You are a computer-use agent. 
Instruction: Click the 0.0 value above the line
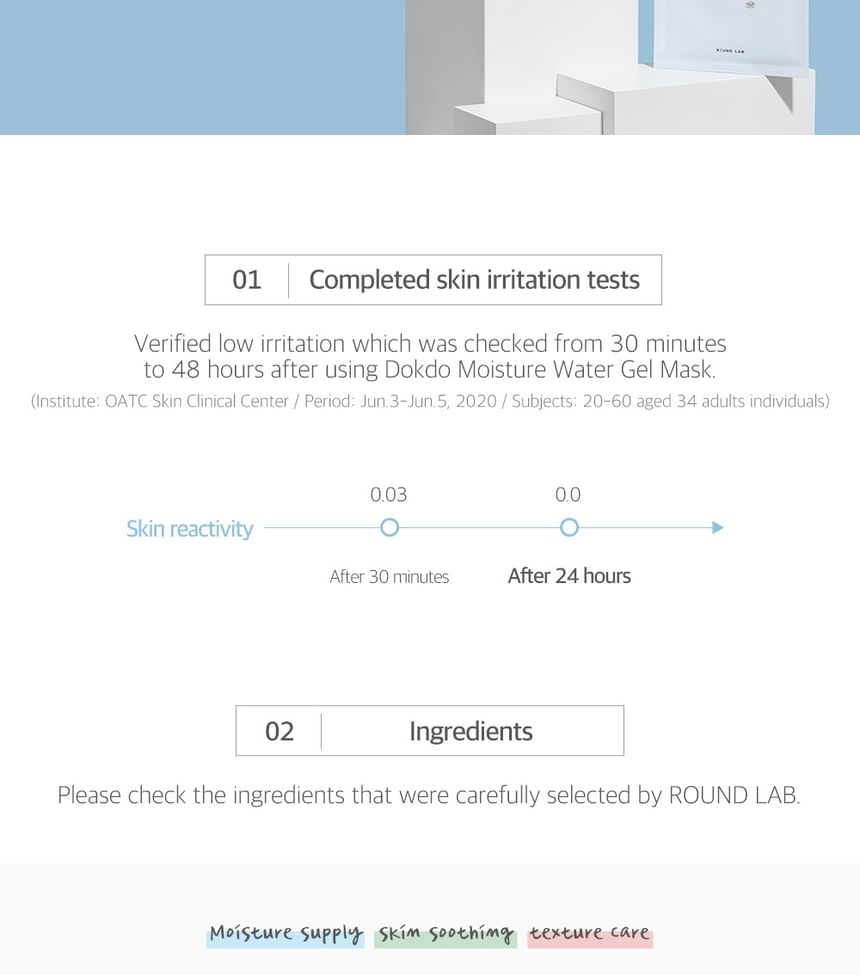point(568,494)
